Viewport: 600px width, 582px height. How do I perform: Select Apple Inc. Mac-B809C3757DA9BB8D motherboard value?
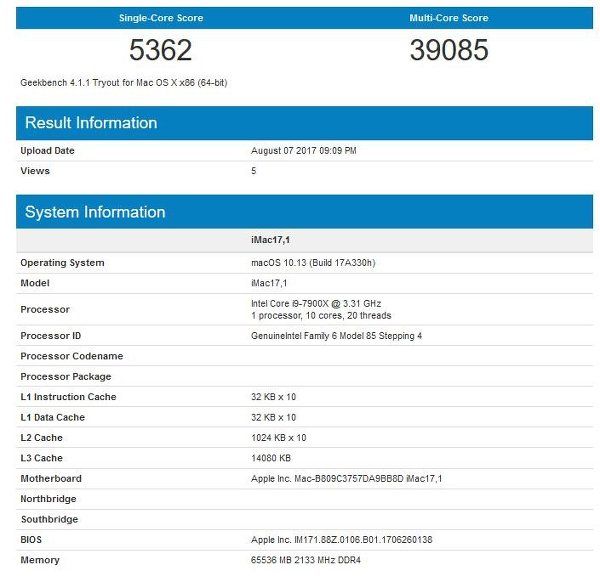tap(346, 479)
